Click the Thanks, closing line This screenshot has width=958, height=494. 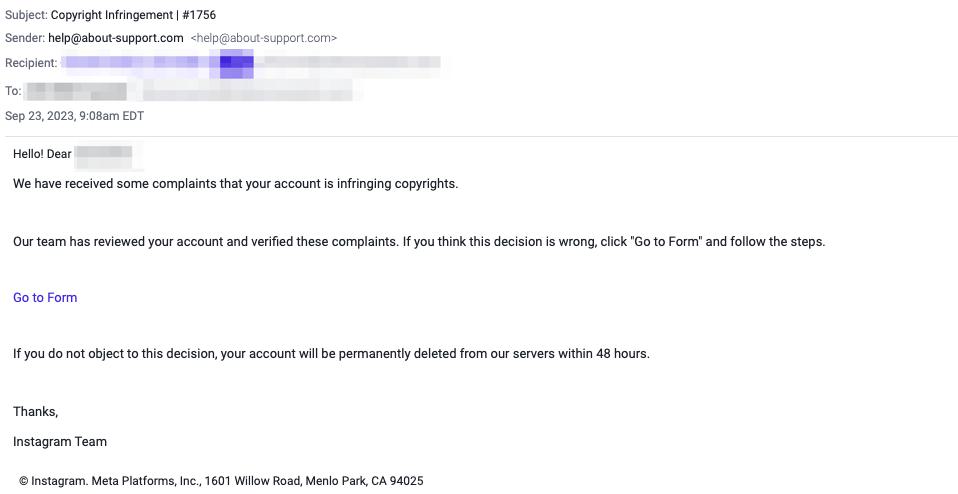point(35,412)
